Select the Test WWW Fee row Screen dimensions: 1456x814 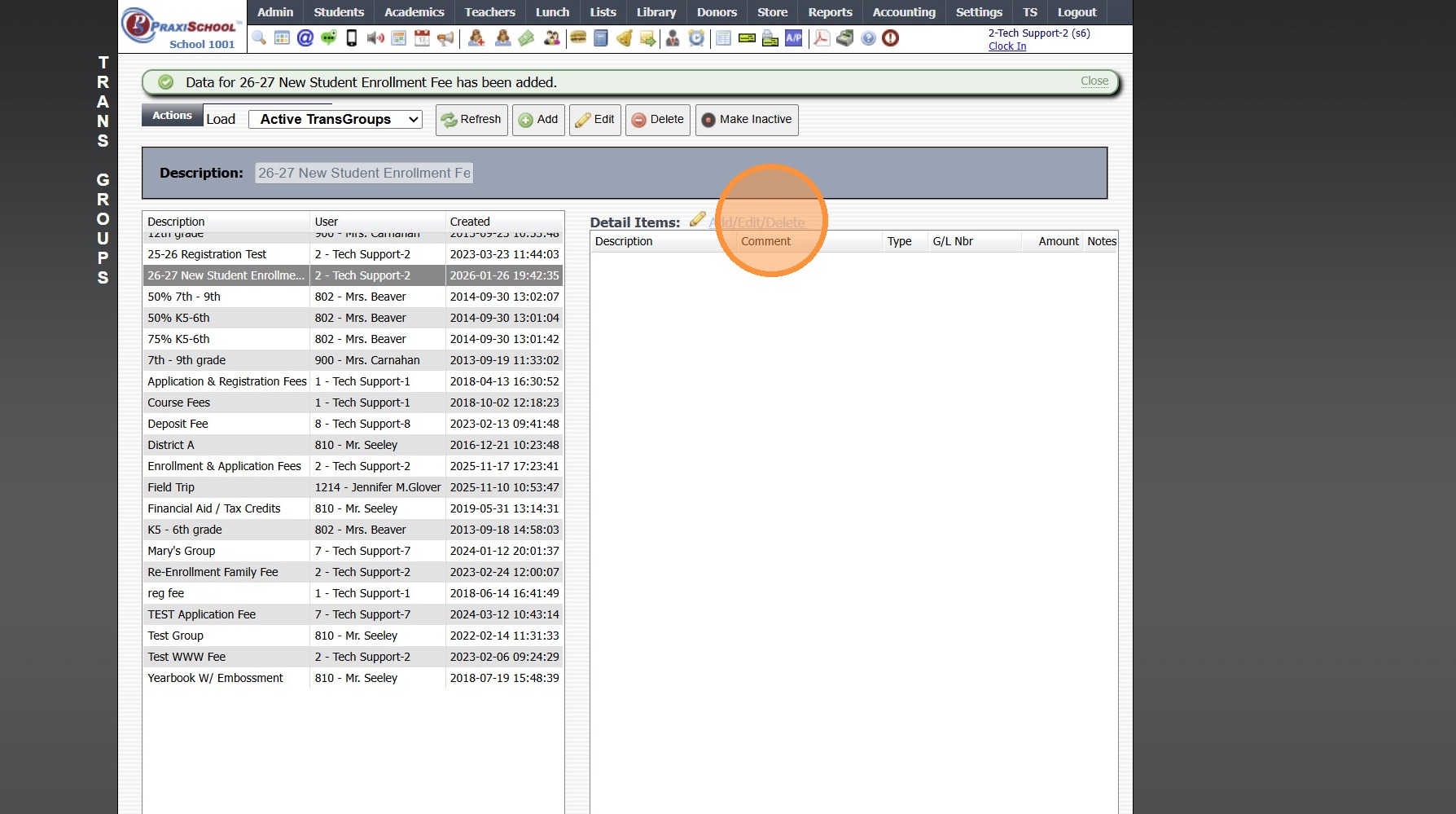tap(353, 657)
